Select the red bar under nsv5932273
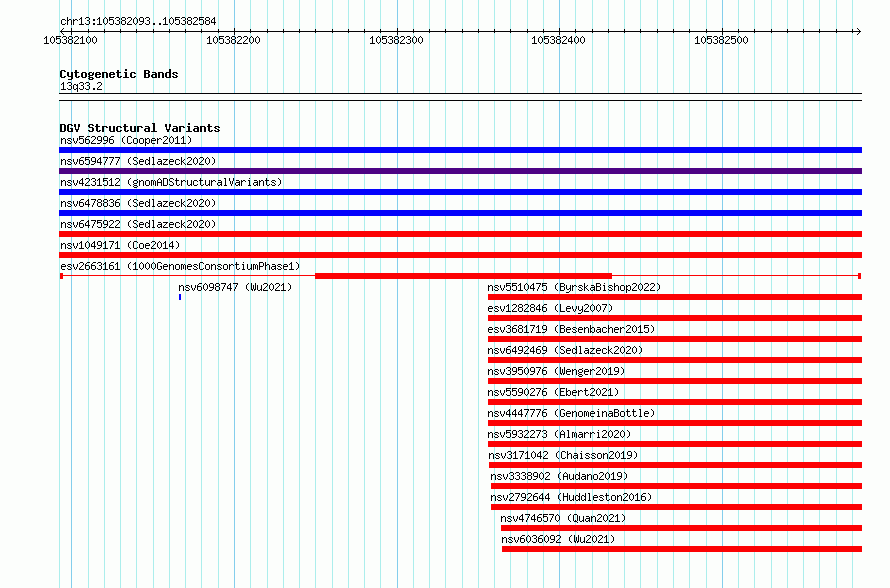The image size is (890, 588). [x=675, y=444]
